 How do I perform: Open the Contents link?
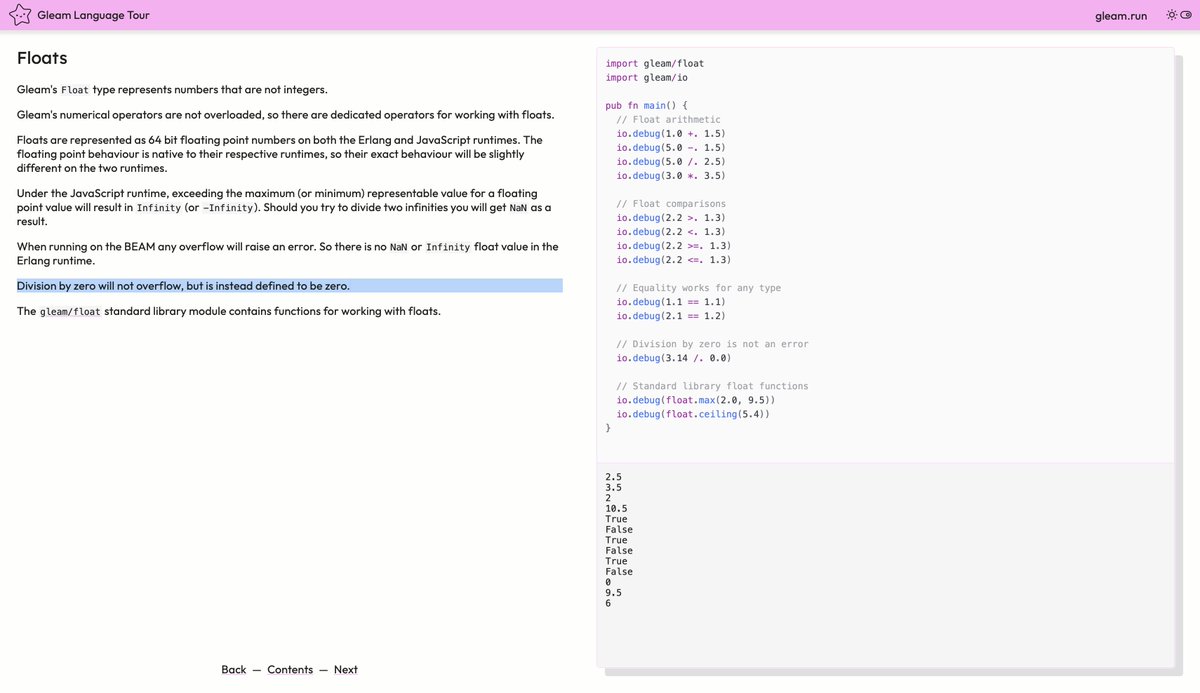point(290,669)
